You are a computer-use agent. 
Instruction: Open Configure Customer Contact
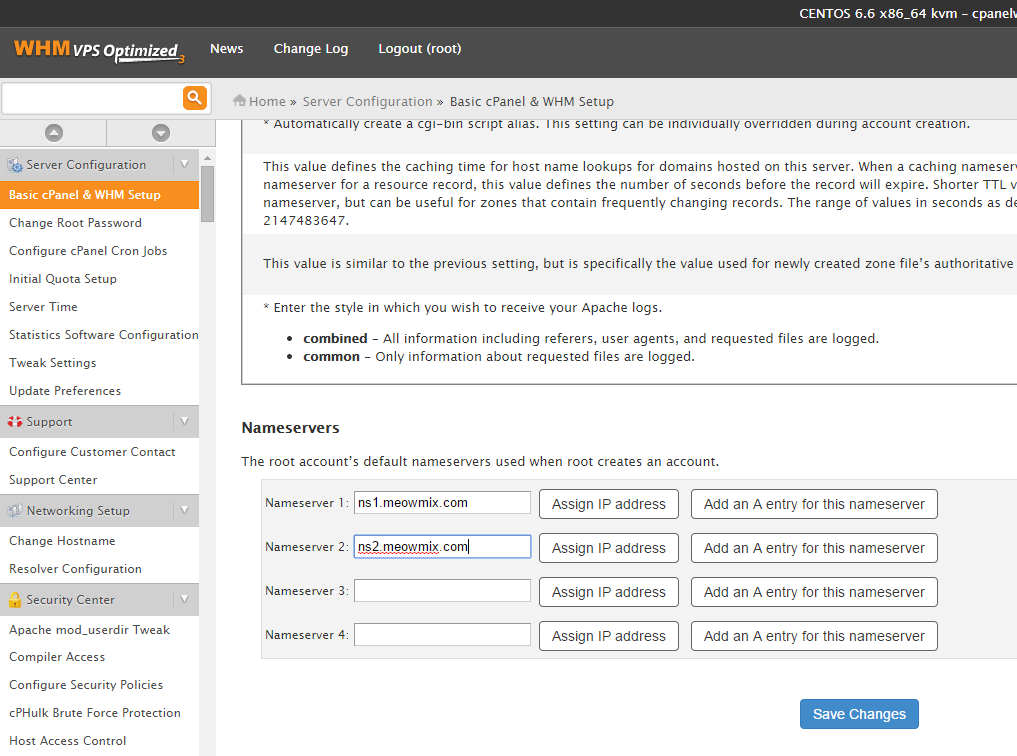point(92,451)
